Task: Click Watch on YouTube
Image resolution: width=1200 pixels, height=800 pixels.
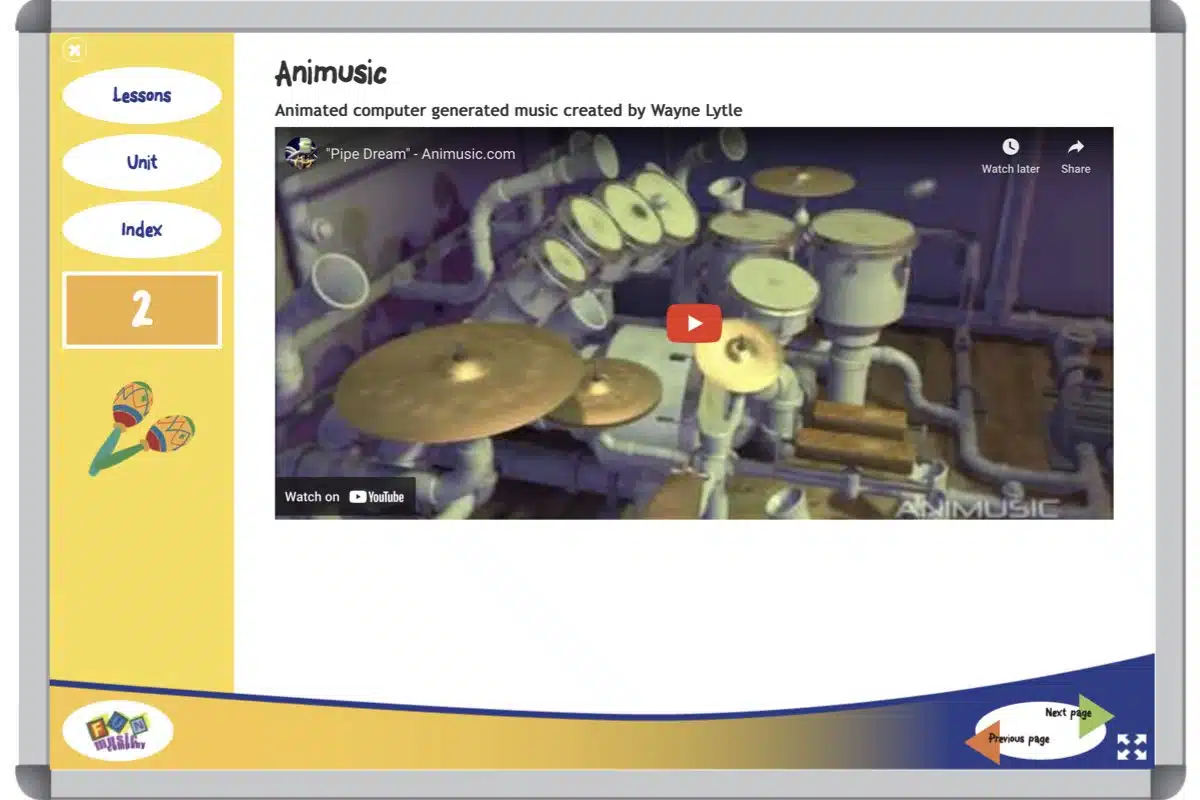Action: pos(344,497)
